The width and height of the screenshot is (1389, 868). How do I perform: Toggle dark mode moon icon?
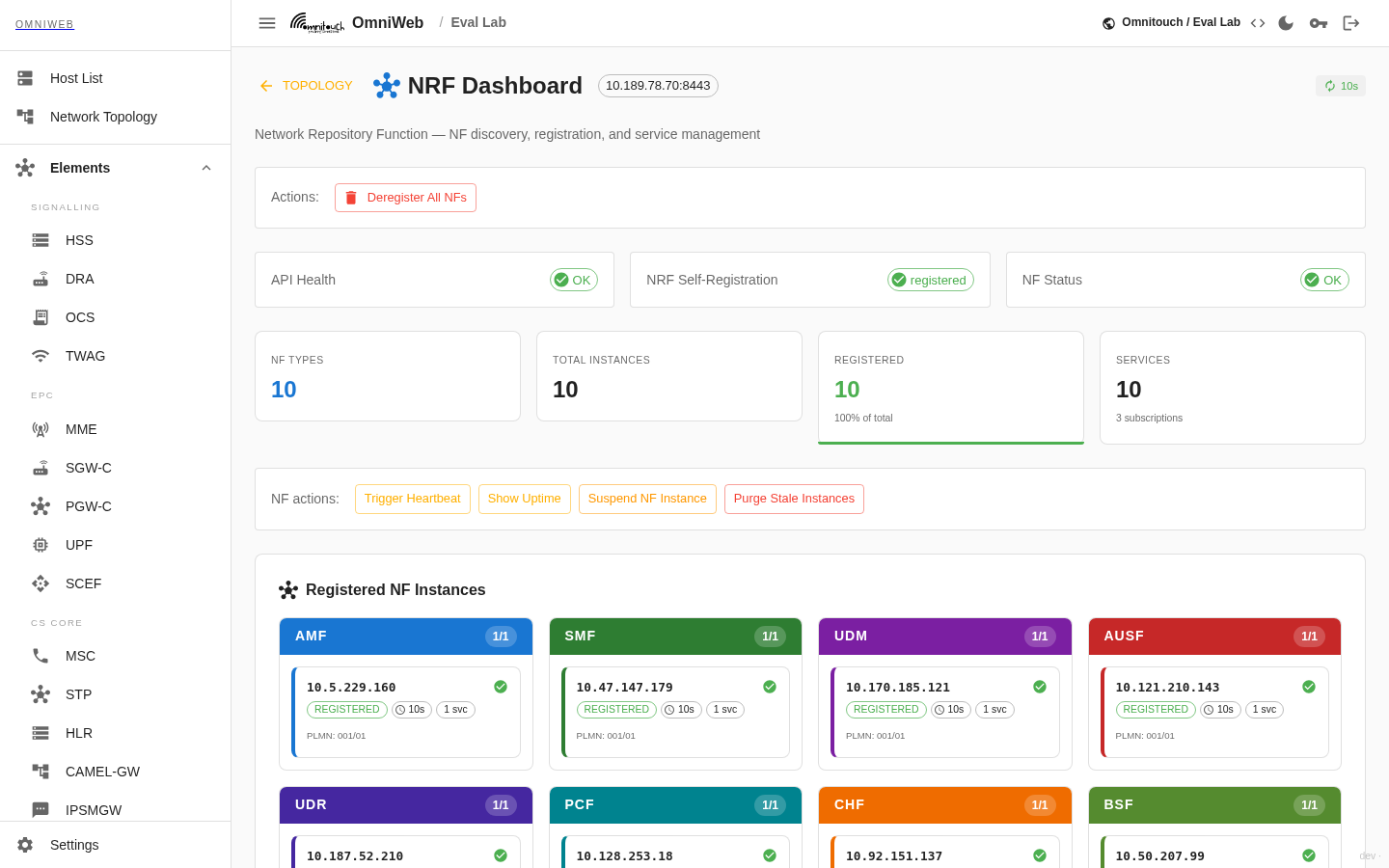[x=1286, y=23]
